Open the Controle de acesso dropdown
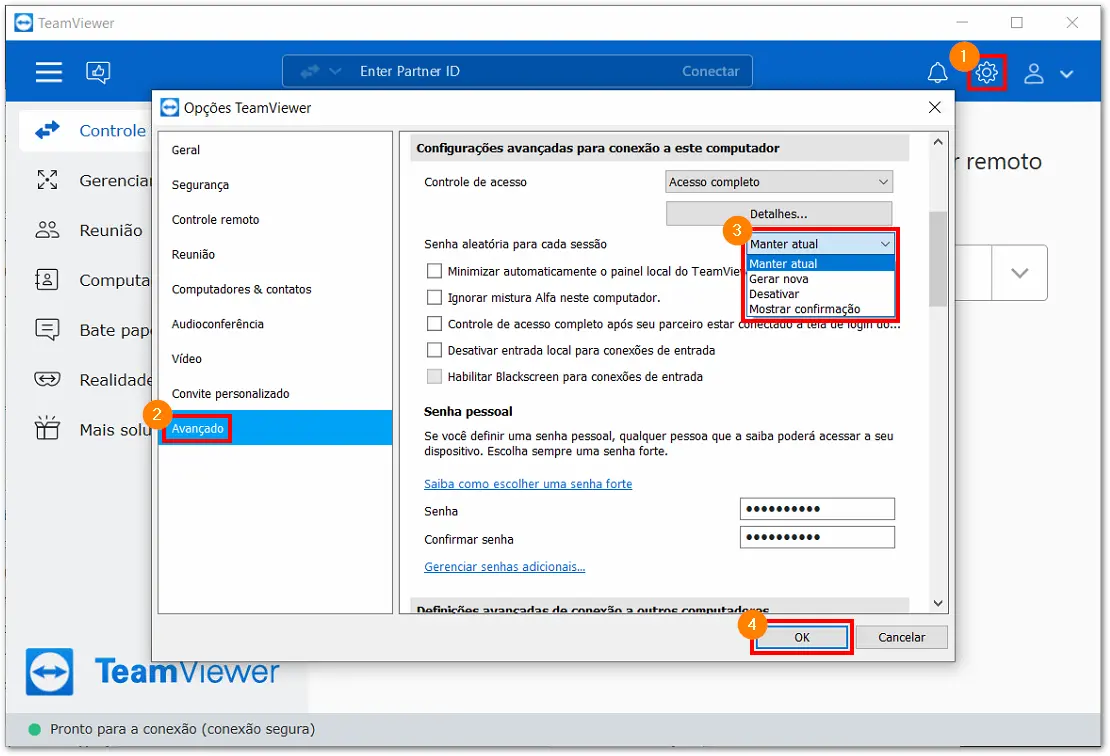The height and width of the screenshot is (756, 1110). [779, 182]
